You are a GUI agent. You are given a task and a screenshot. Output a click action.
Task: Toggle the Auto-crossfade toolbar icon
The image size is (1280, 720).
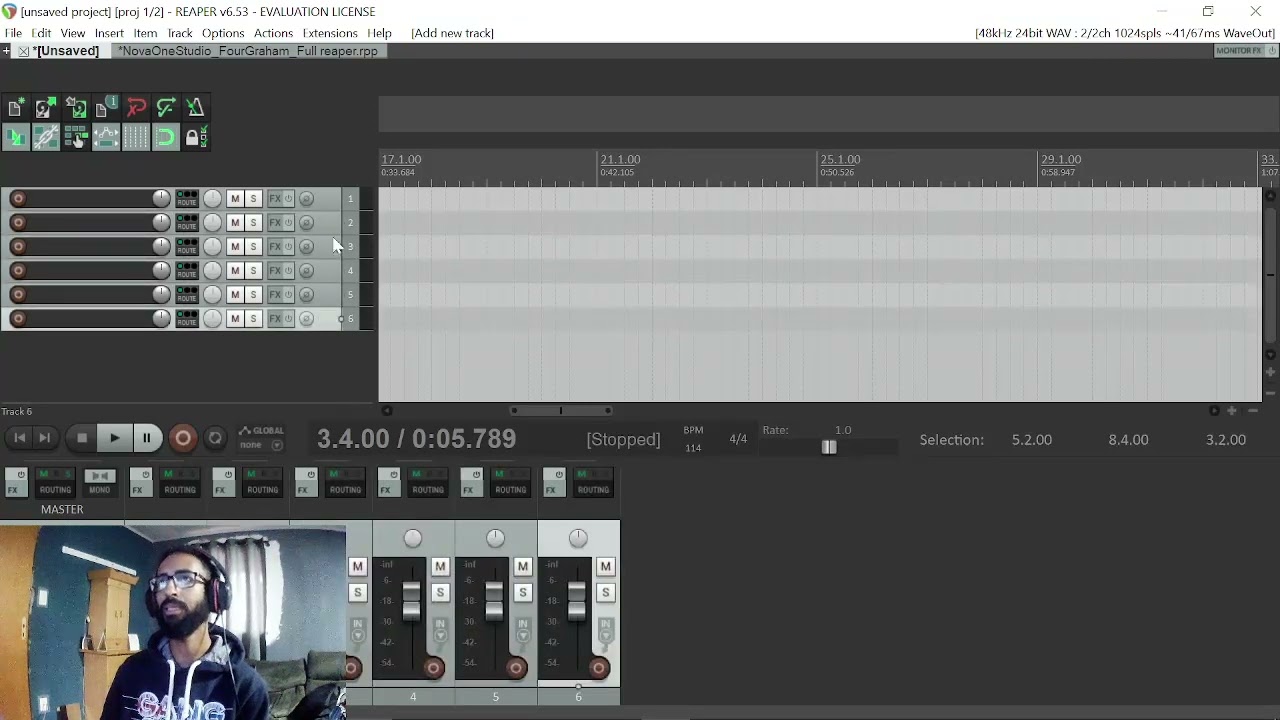[x=16, y=138]
